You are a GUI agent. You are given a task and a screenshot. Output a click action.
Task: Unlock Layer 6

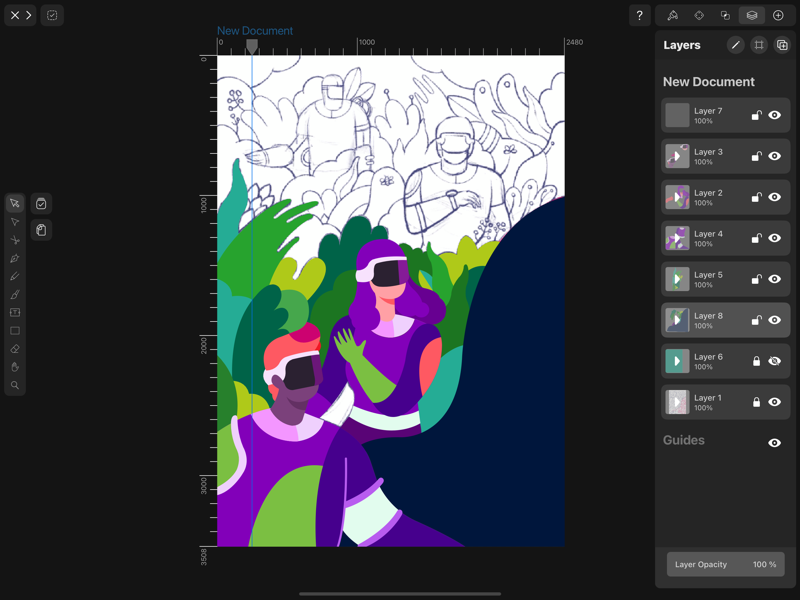click(758, 361)
